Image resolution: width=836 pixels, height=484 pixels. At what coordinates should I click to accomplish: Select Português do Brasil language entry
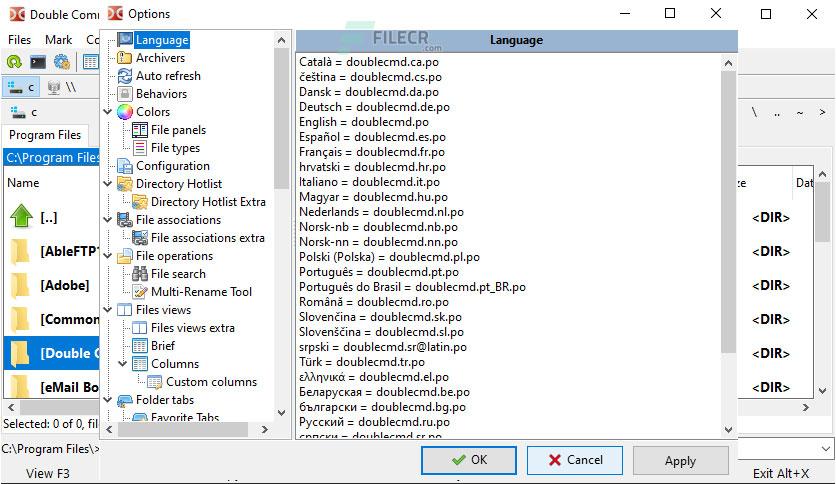pos(412,287)
